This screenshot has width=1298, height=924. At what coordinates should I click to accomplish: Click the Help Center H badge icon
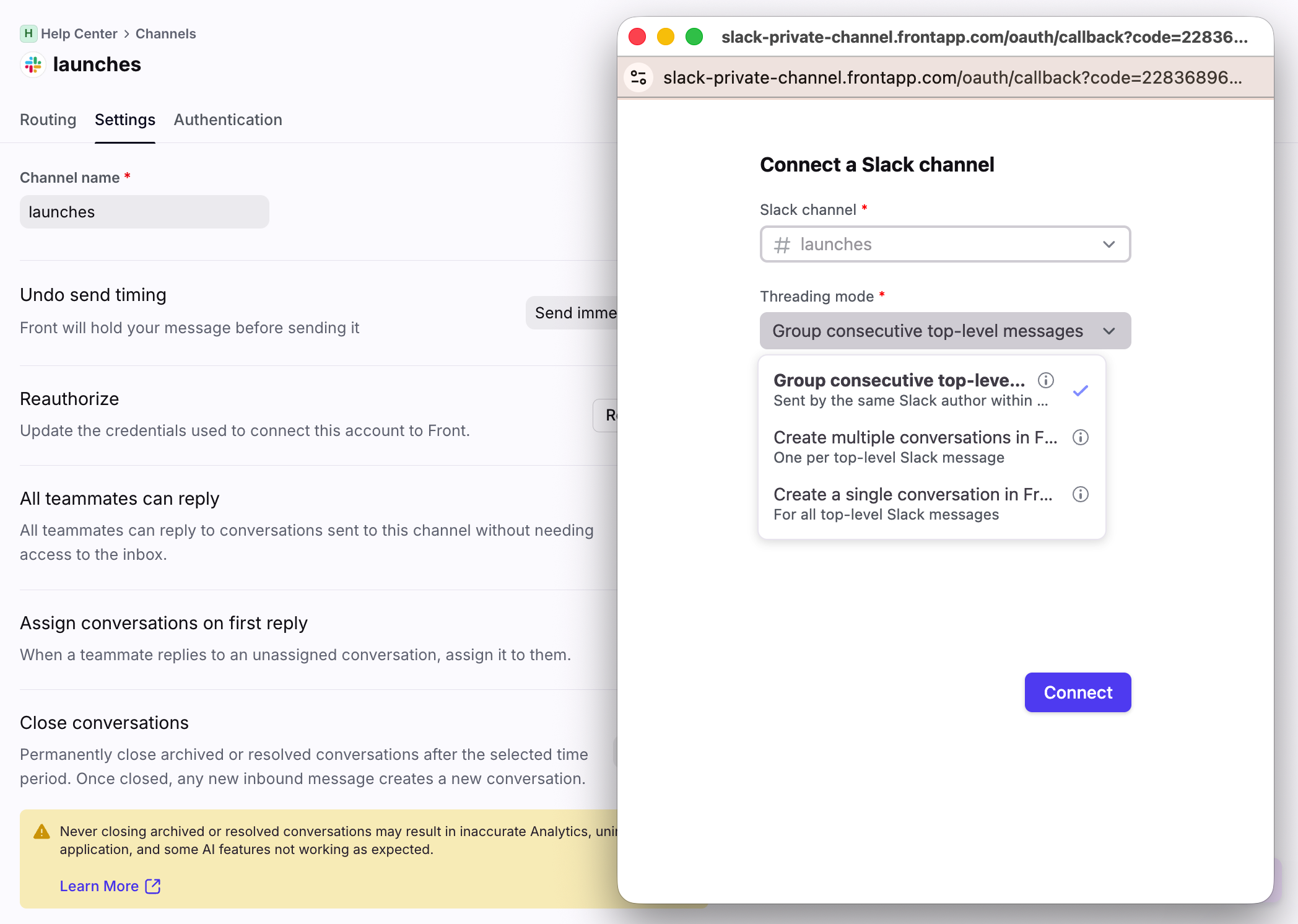point(28,33)
